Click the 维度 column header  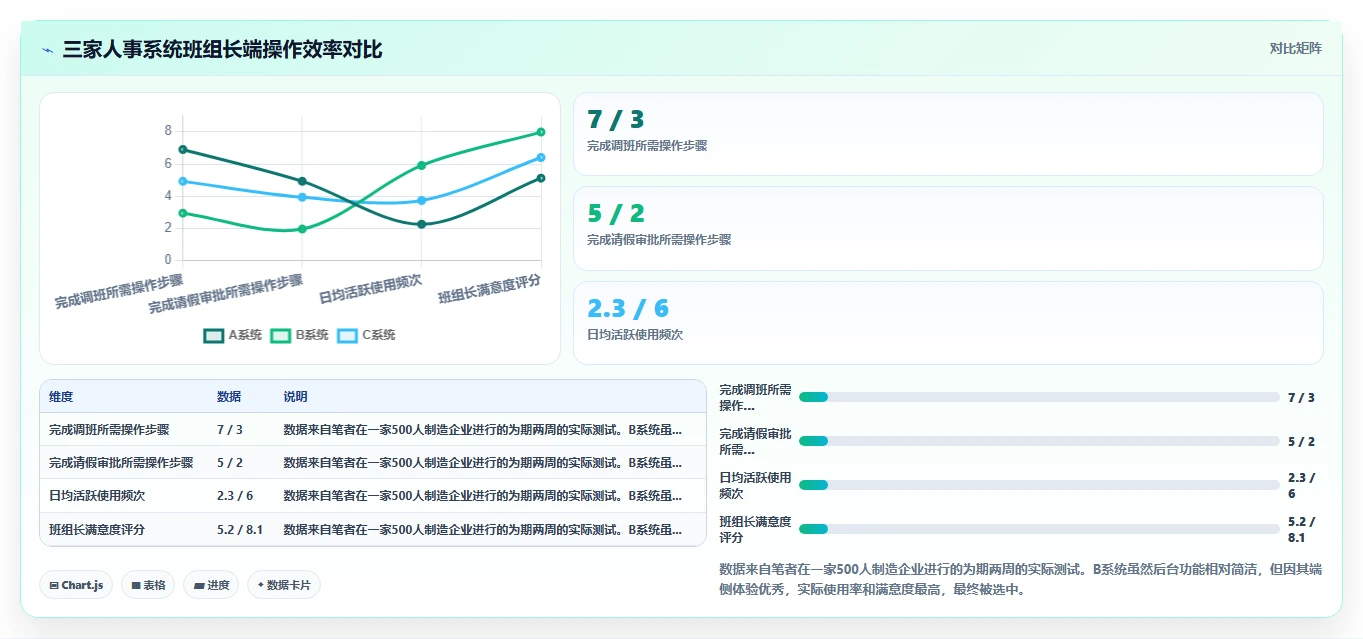click(x=61, y=397)
